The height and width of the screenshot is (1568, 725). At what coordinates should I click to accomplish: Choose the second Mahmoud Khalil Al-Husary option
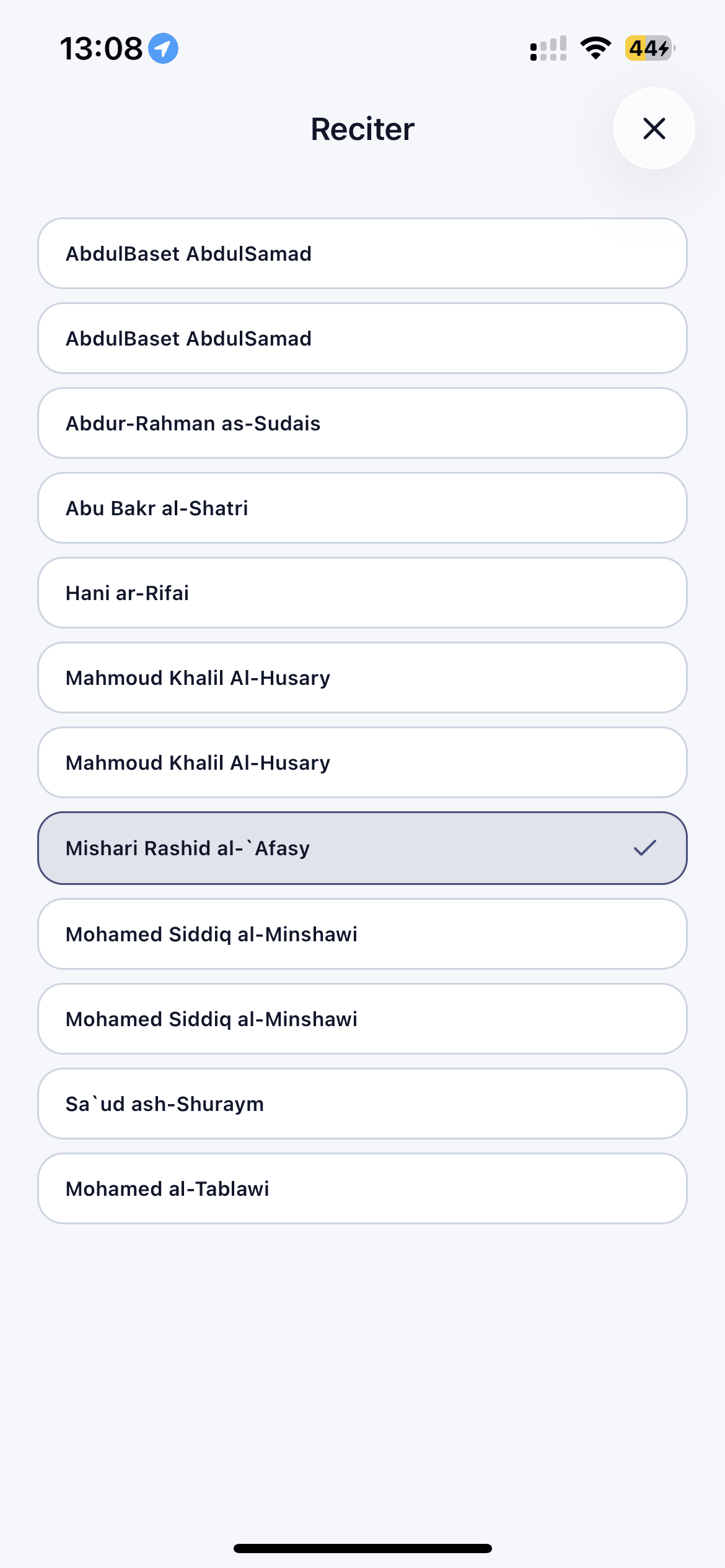[362, 762]
